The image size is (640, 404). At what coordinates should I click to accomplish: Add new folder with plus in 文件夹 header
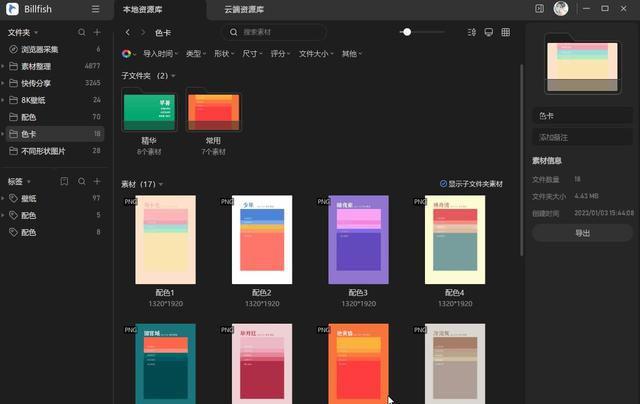point(97,32)
